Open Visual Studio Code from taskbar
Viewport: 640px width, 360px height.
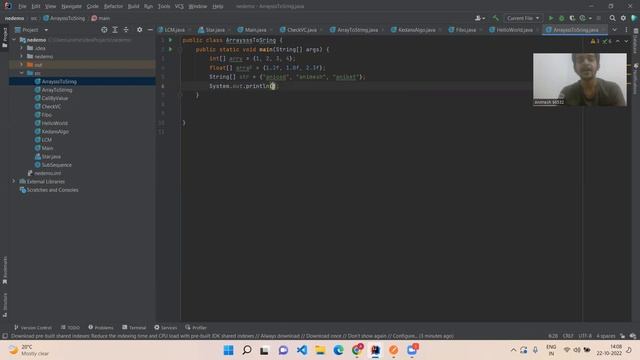click(x=302, y=350)
